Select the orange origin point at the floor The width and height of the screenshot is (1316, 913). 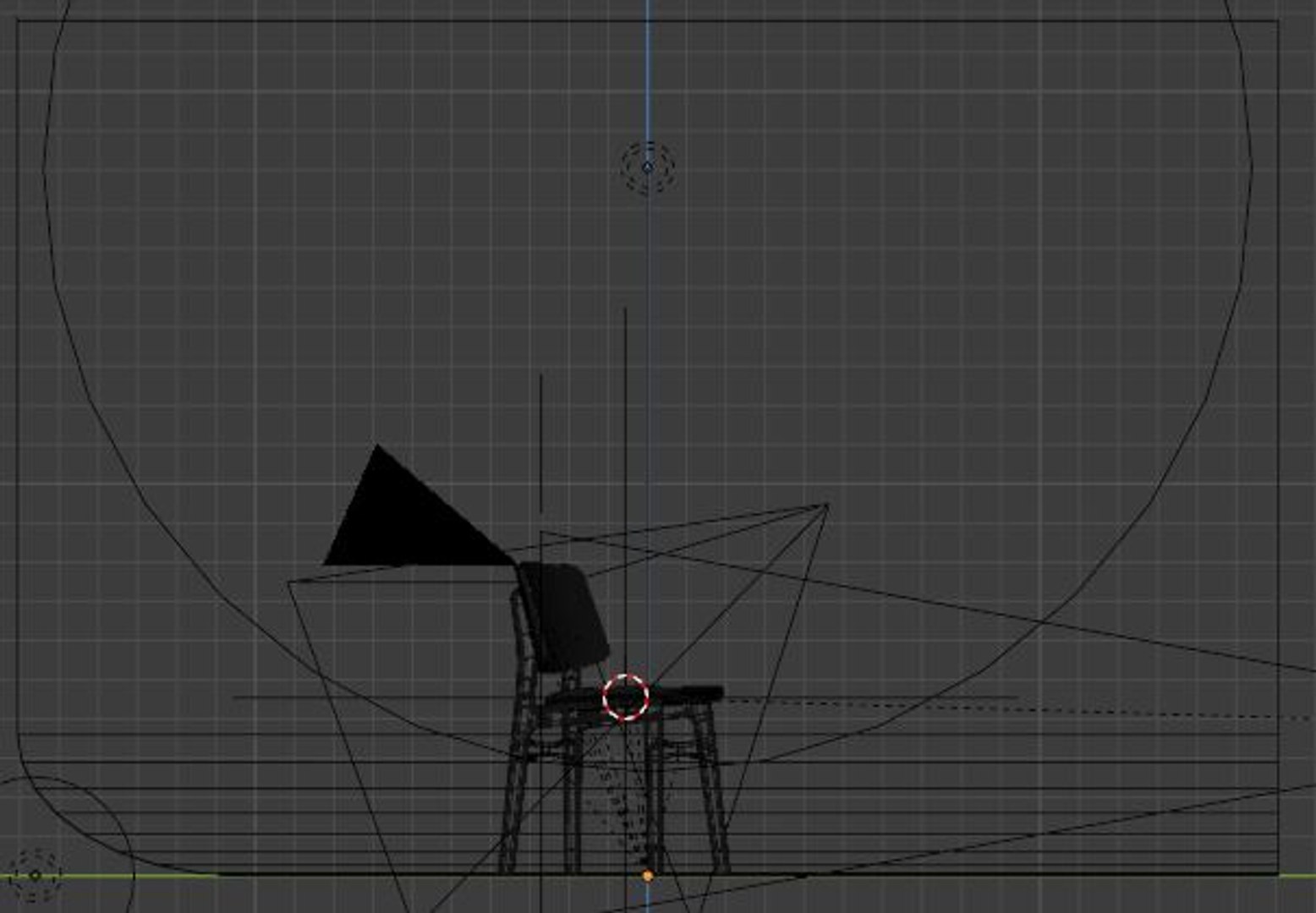(648, 877)
